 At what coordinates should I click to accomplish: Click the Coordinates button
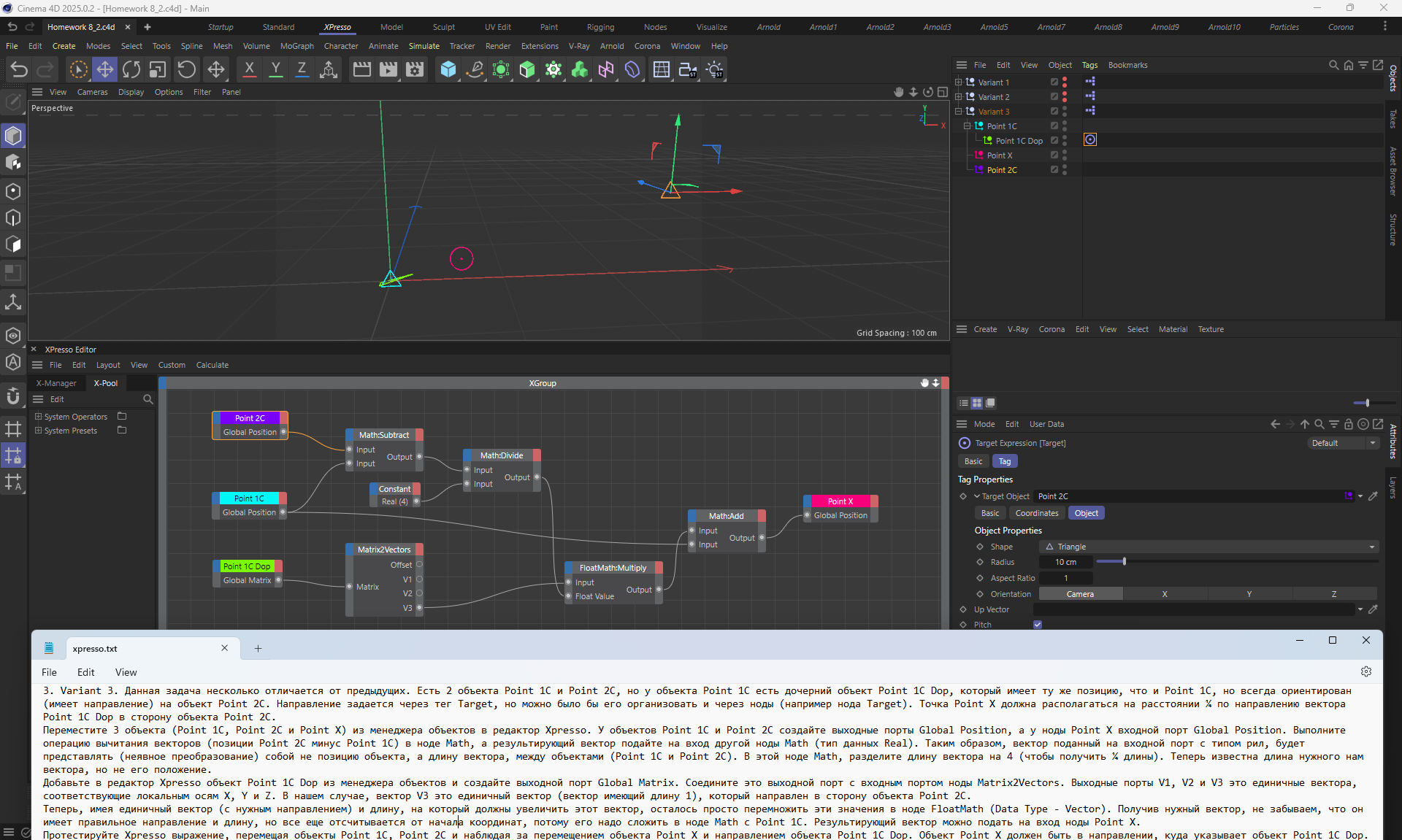click(x=1036, y=513)
